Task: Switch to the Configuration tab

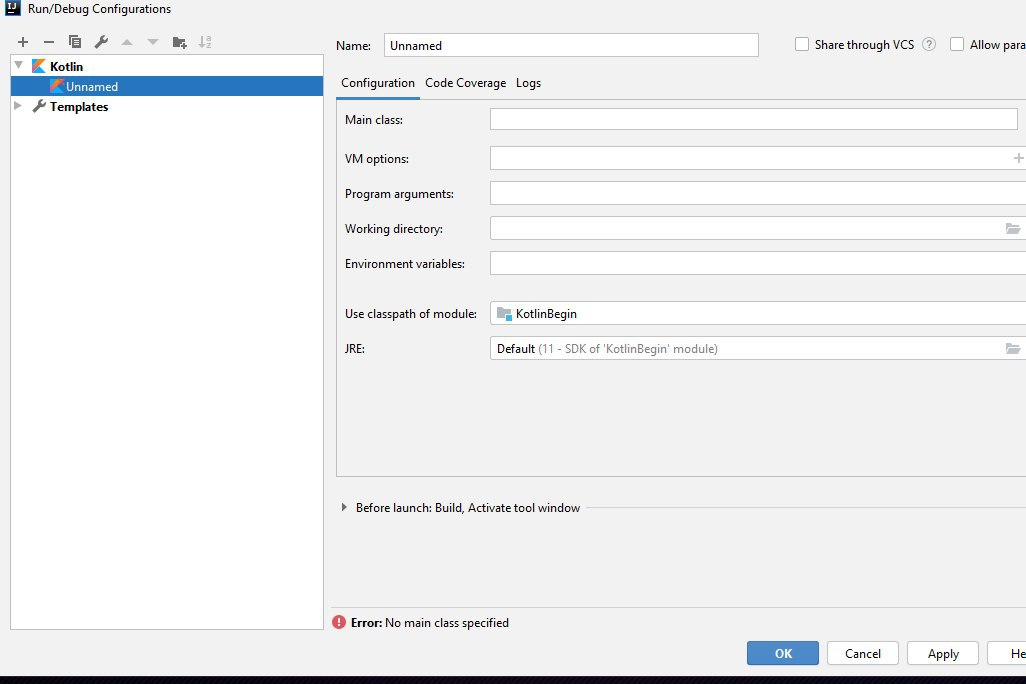Action: tap(378, 83)
